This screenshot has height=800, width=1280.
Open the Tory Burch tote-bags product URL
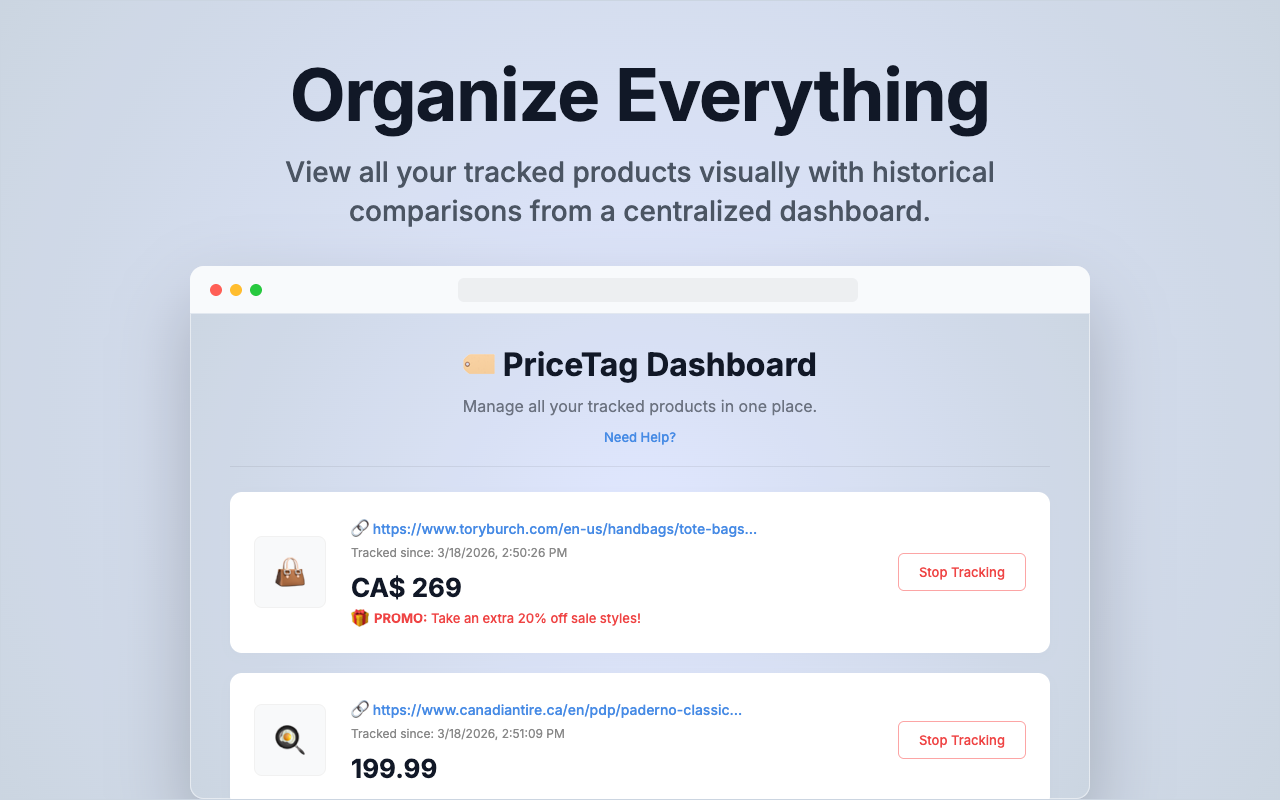point(564,528)
